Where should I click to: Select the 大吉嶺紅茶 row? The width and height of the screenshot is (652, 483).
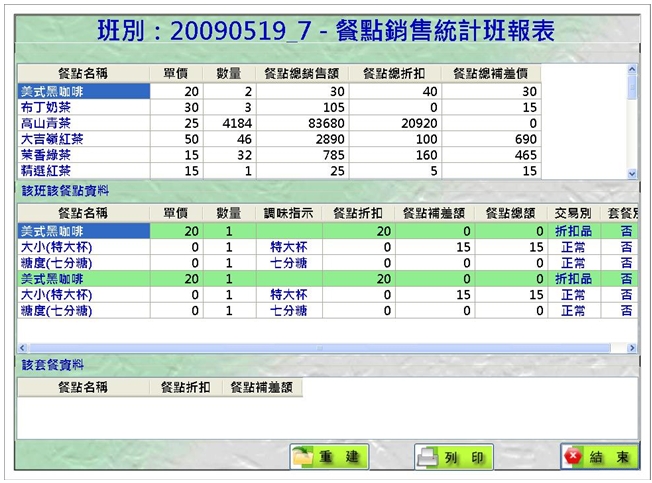pos(84,139)
